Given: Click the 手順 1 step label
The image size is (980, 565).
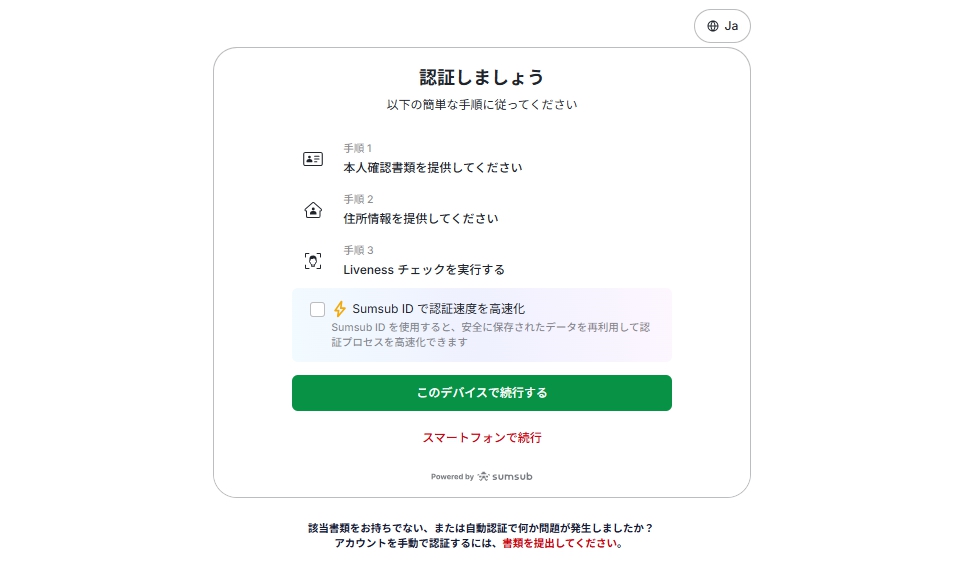Looking at the screenshot, I should [358, 148].
